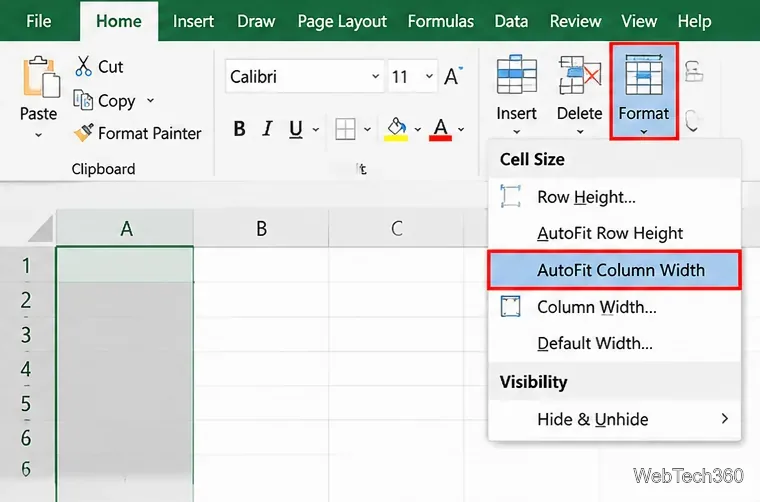The image size is (760, 502).
Task: Open the font size 11 dropdown
Action: point(429,76)
